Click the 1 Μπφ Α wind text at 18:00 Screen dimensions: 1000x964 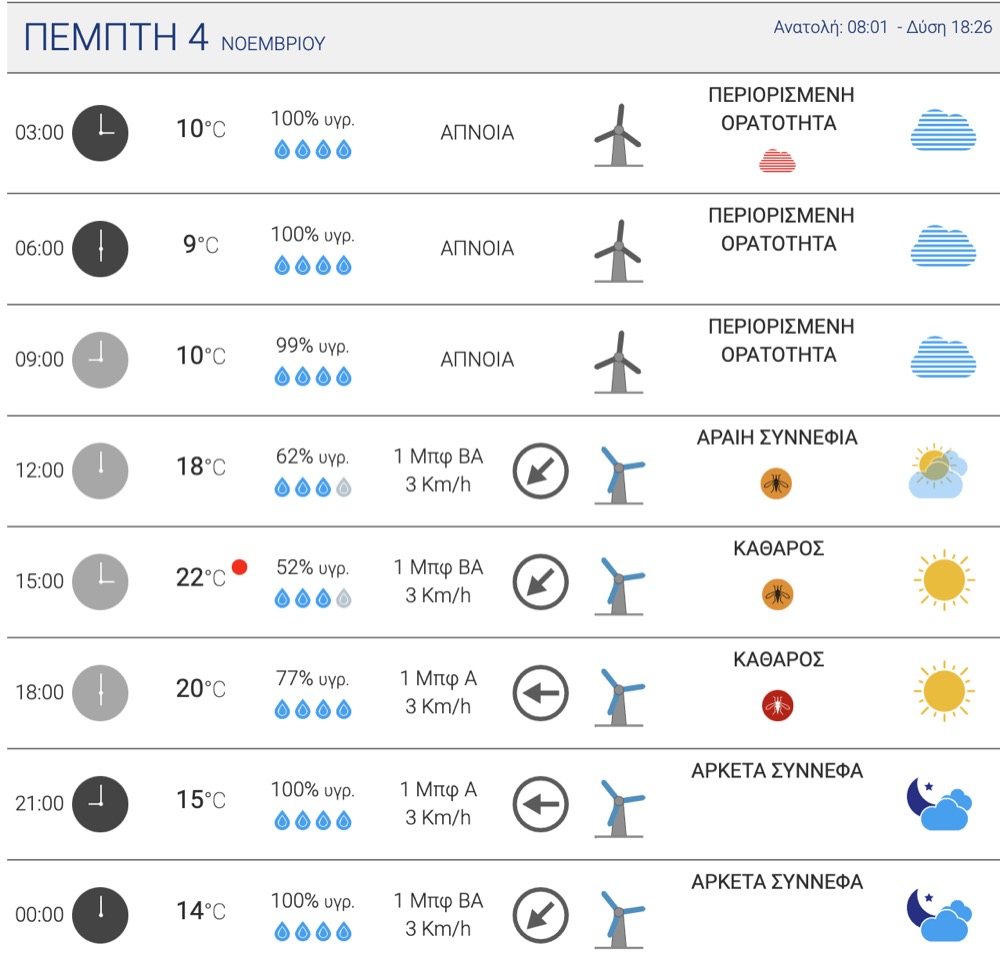tap(438, 678)
